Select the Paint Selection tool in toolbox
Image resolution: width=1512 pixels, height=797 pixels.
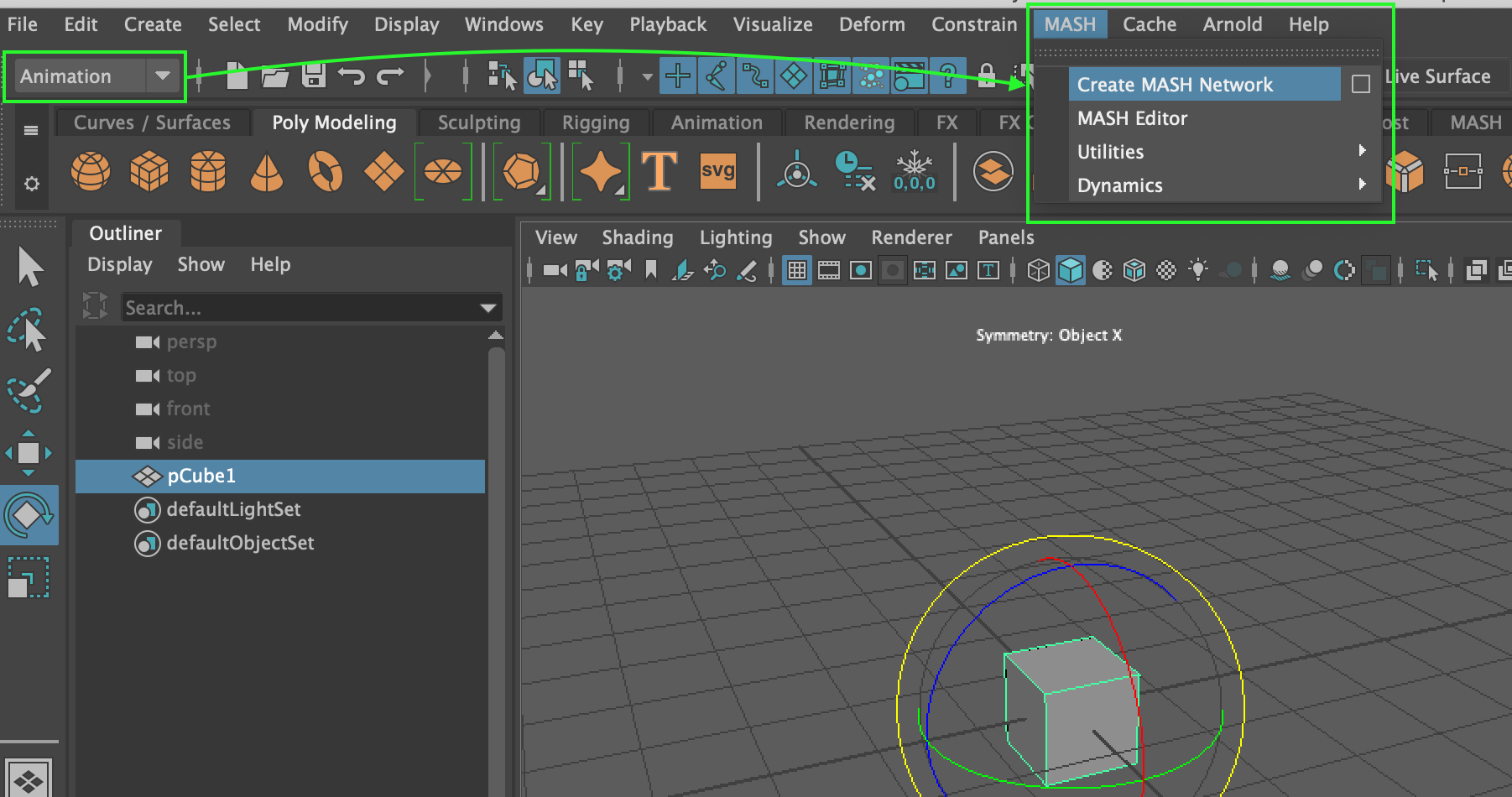tap(29, 392)
